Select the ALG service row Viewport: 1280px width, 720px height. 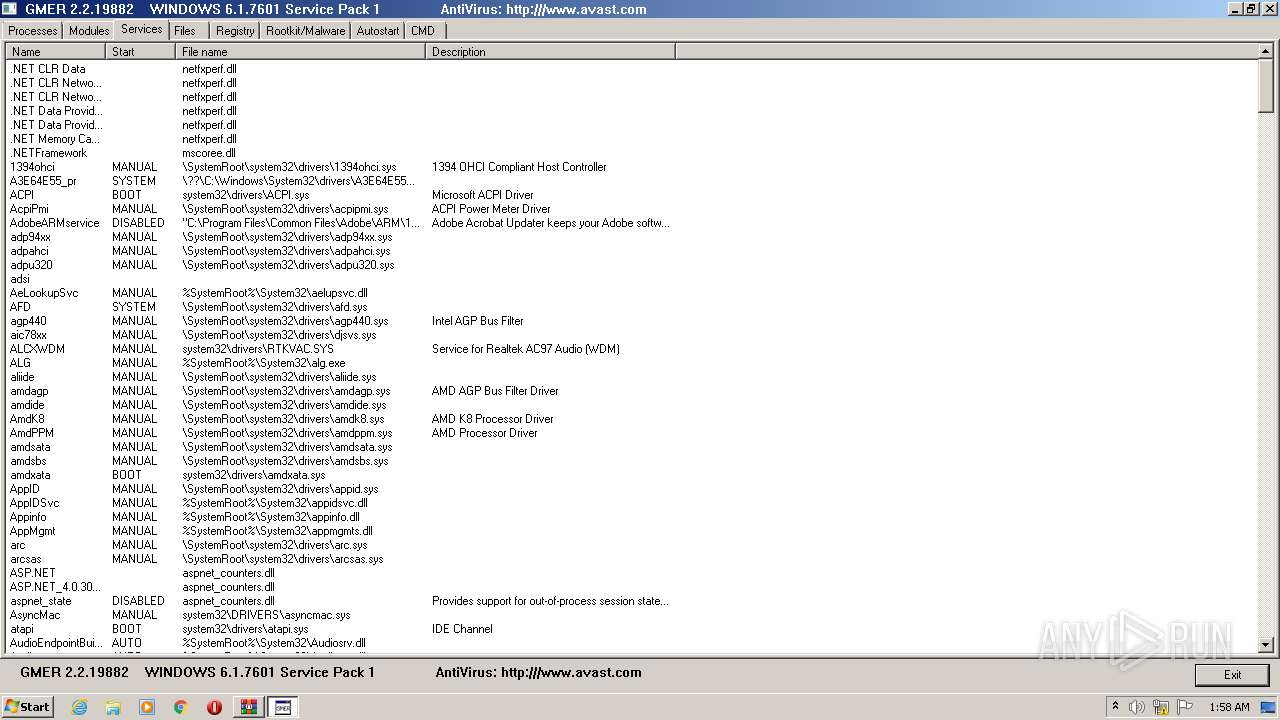340,363
